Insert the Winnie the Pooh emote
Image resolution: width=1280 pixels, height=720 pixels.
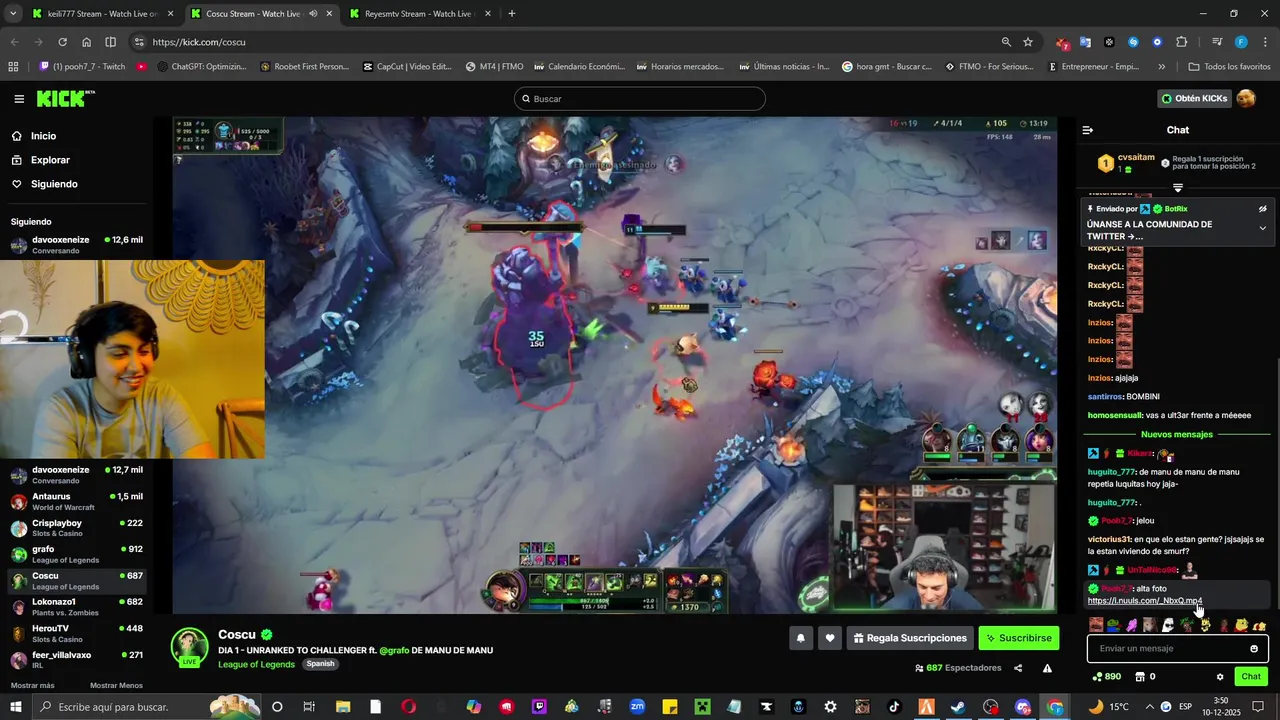[x=1240, y=625]
